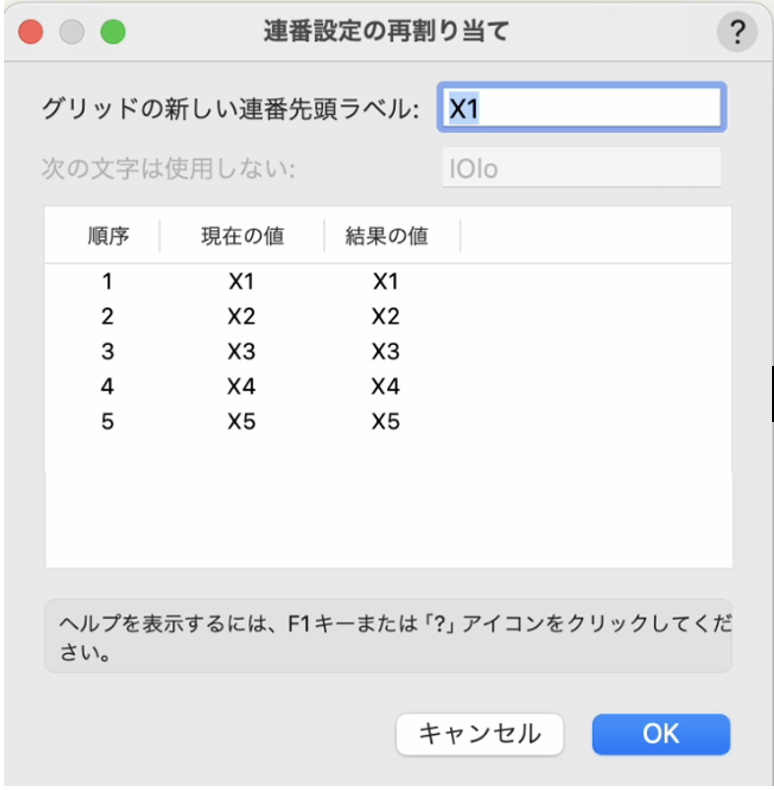Select row 2 in the list

107,317
